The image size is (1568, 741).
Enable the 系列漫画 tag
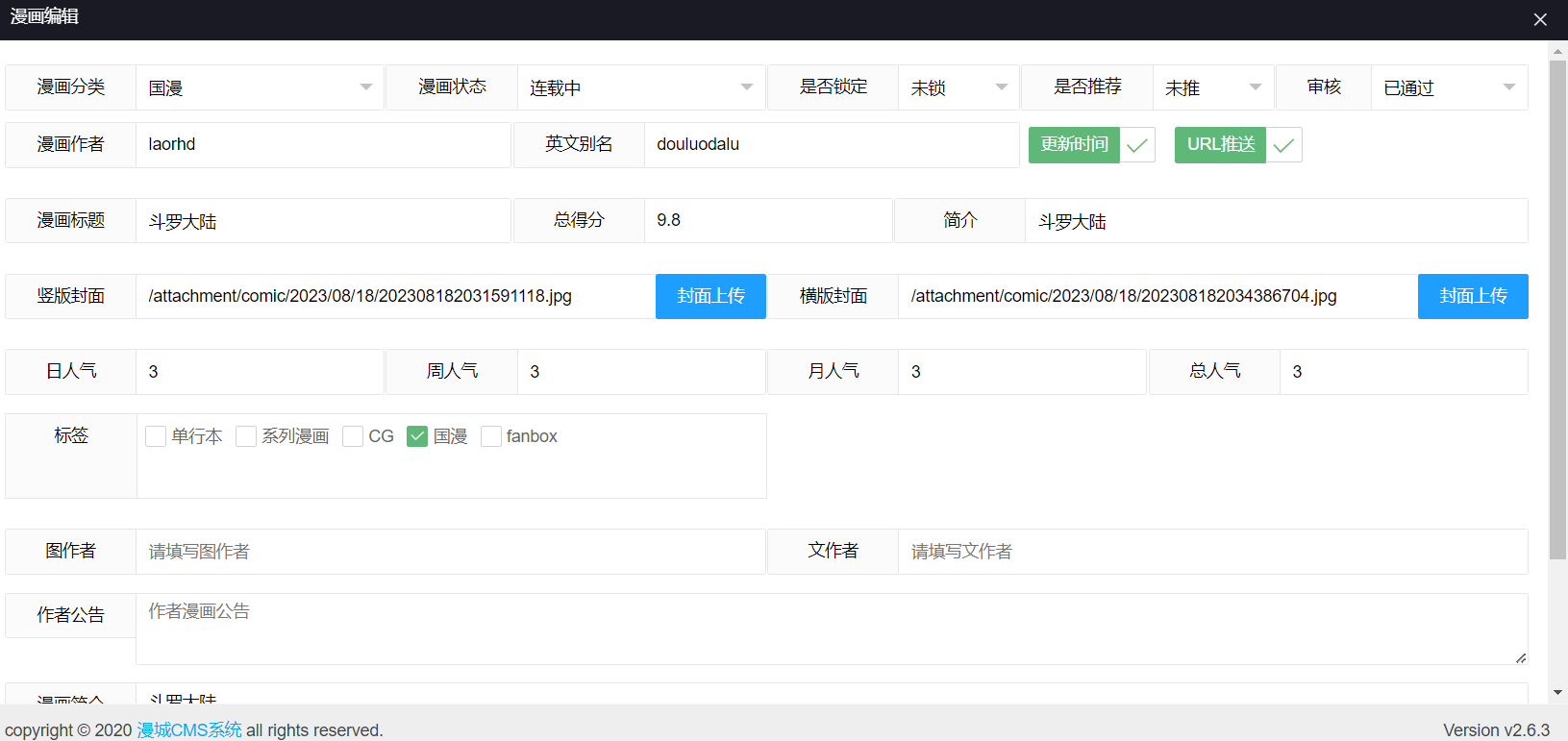246,436
